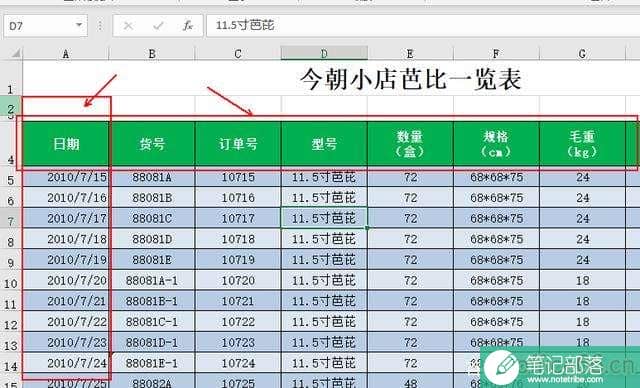
Task: Click quantity 72 in row 12
Action: [410, 322]
